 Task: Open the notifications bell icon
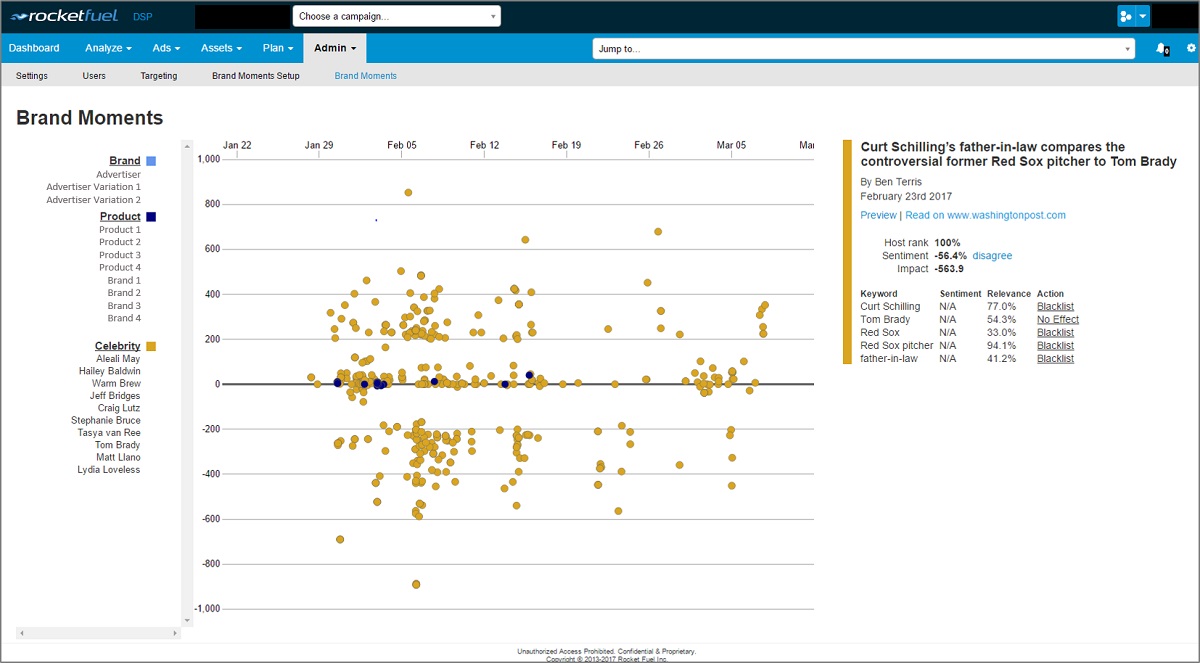coord(1161,48)
